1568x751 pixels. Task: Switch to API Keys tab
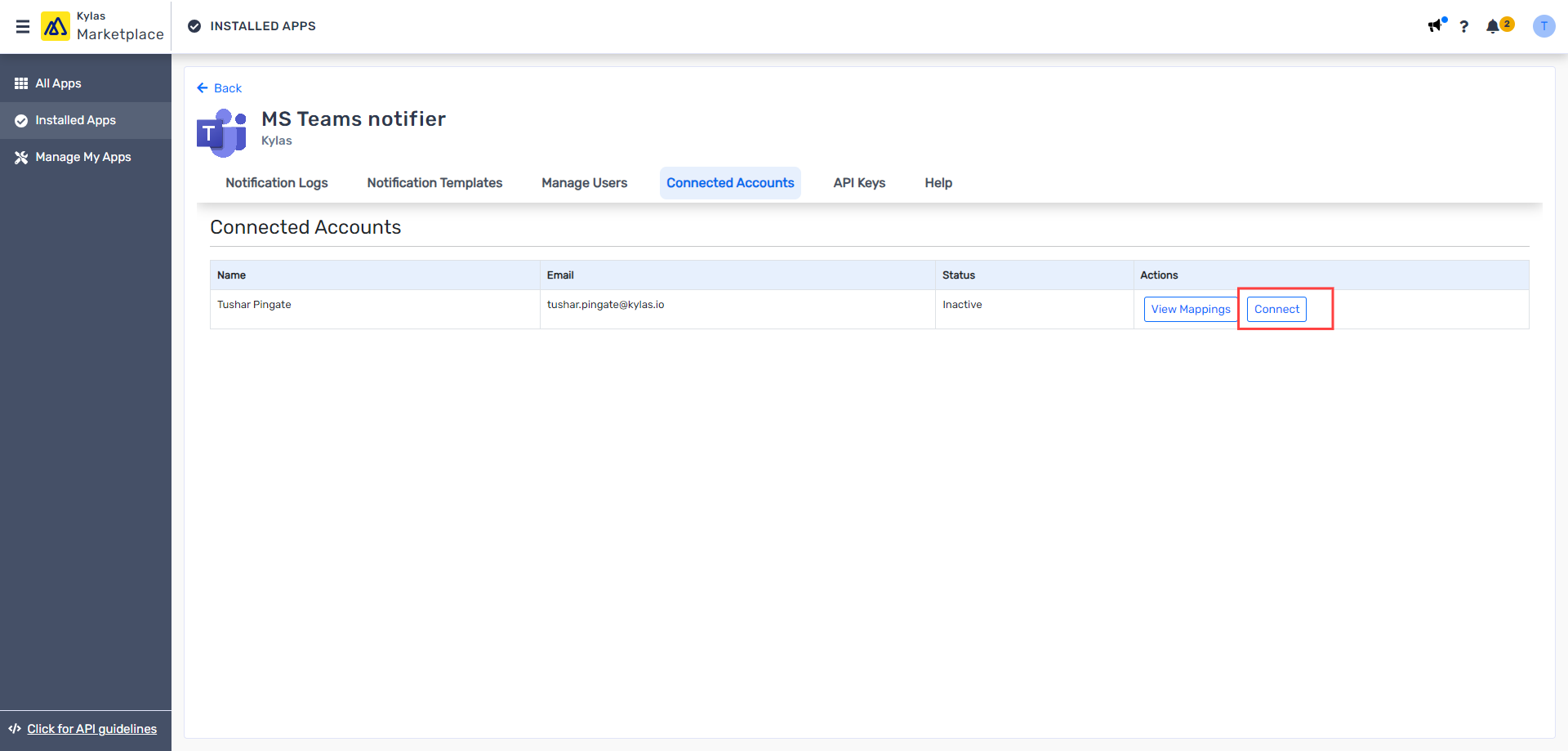pos(859,183)
